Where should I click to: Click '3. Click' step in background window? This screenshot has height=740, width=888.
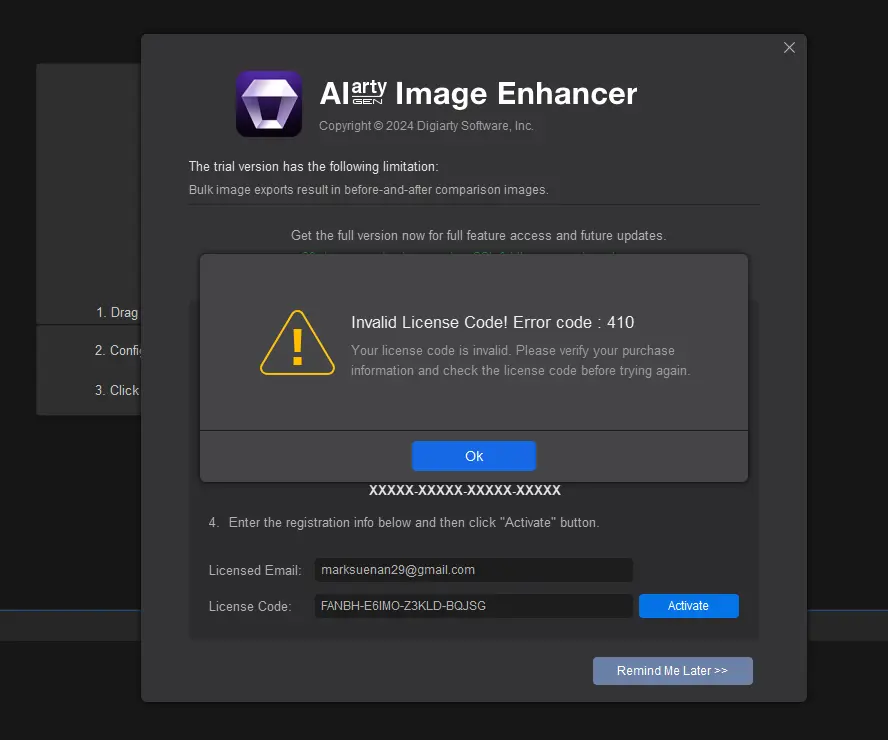point(117,390)
